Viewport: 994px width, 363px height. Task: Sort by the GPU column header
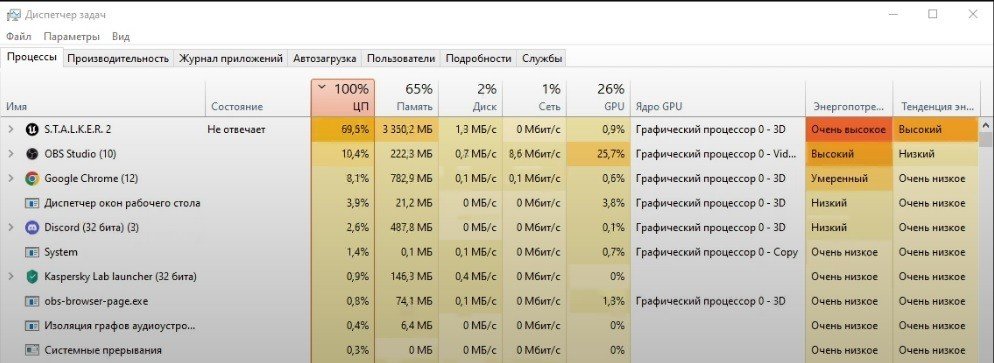coord(598,98)
